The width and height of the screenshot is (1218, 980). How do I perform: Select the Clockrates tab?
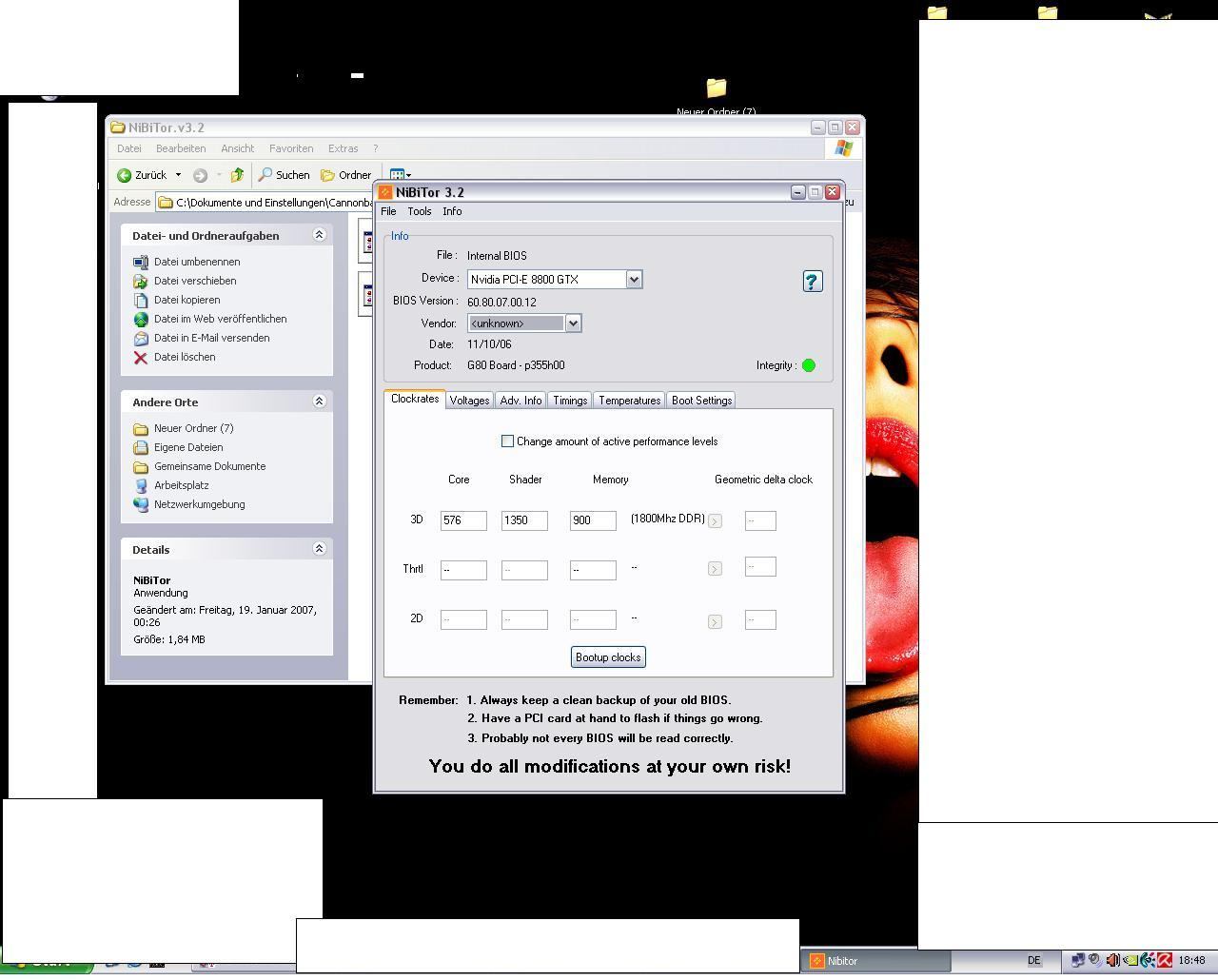[415, 399]
